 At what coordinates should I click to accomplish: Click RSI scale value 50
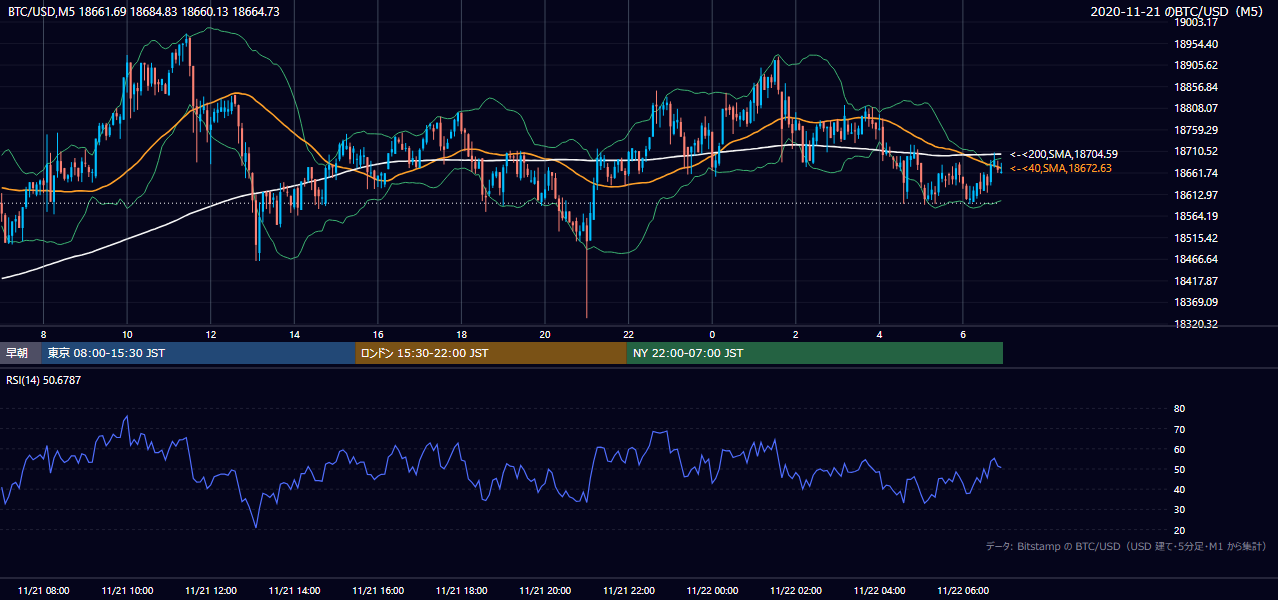point(1179,469)
